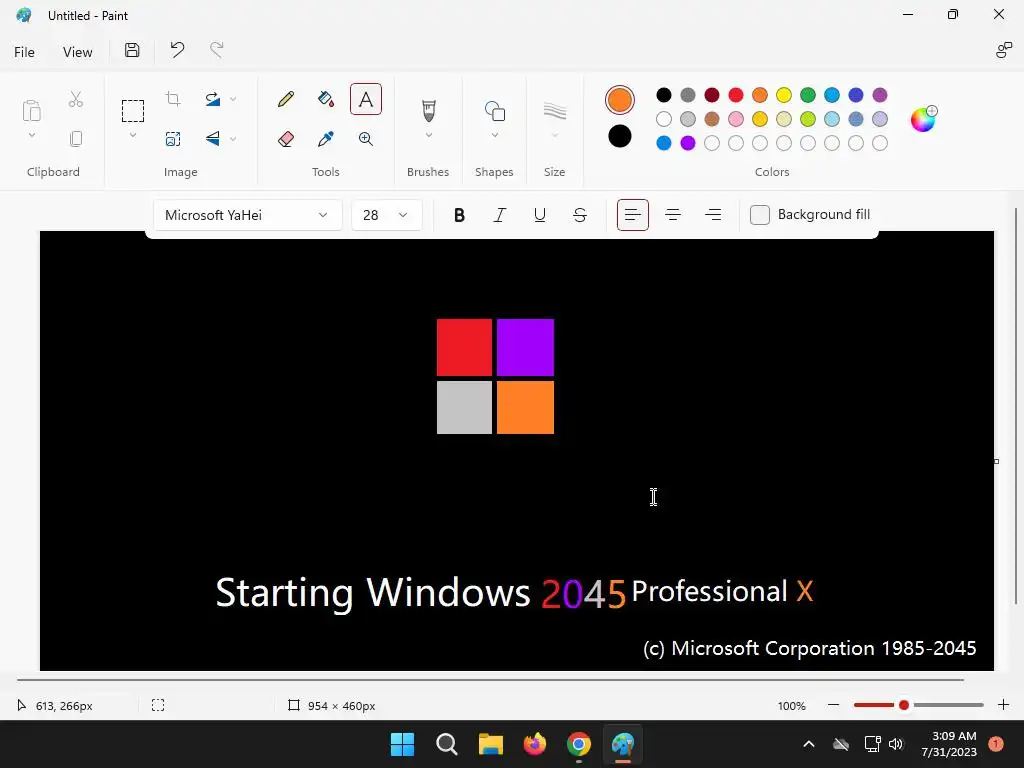The height and width of the screenshot is (768, 1024).
Task: Toggle Italic text formatting
Action: point(500,215)
